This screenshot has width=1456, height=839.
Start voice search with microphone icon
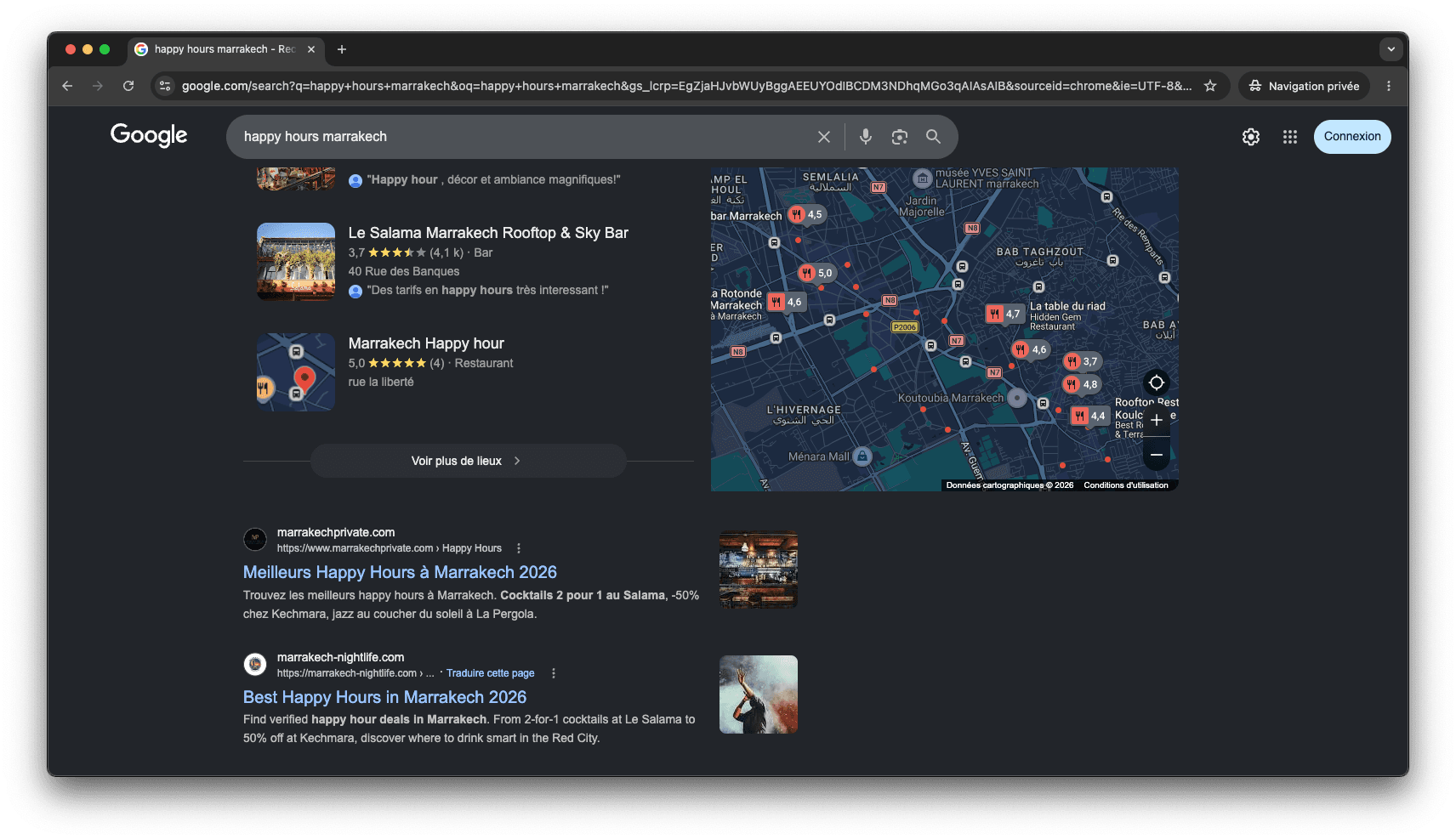pyautogui.click(x=865, y=137)
